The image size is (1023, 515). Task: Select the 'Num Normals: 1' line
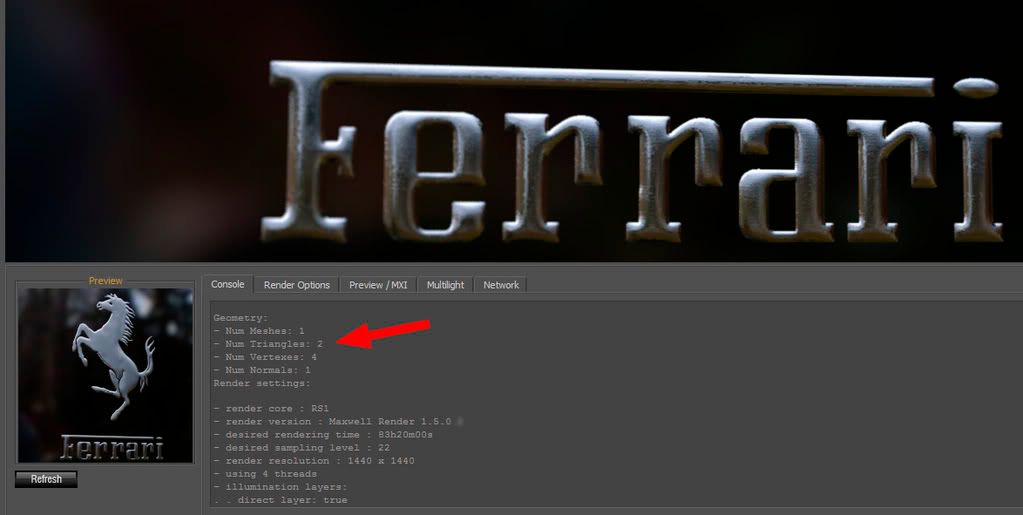click(x=262, y=370)
